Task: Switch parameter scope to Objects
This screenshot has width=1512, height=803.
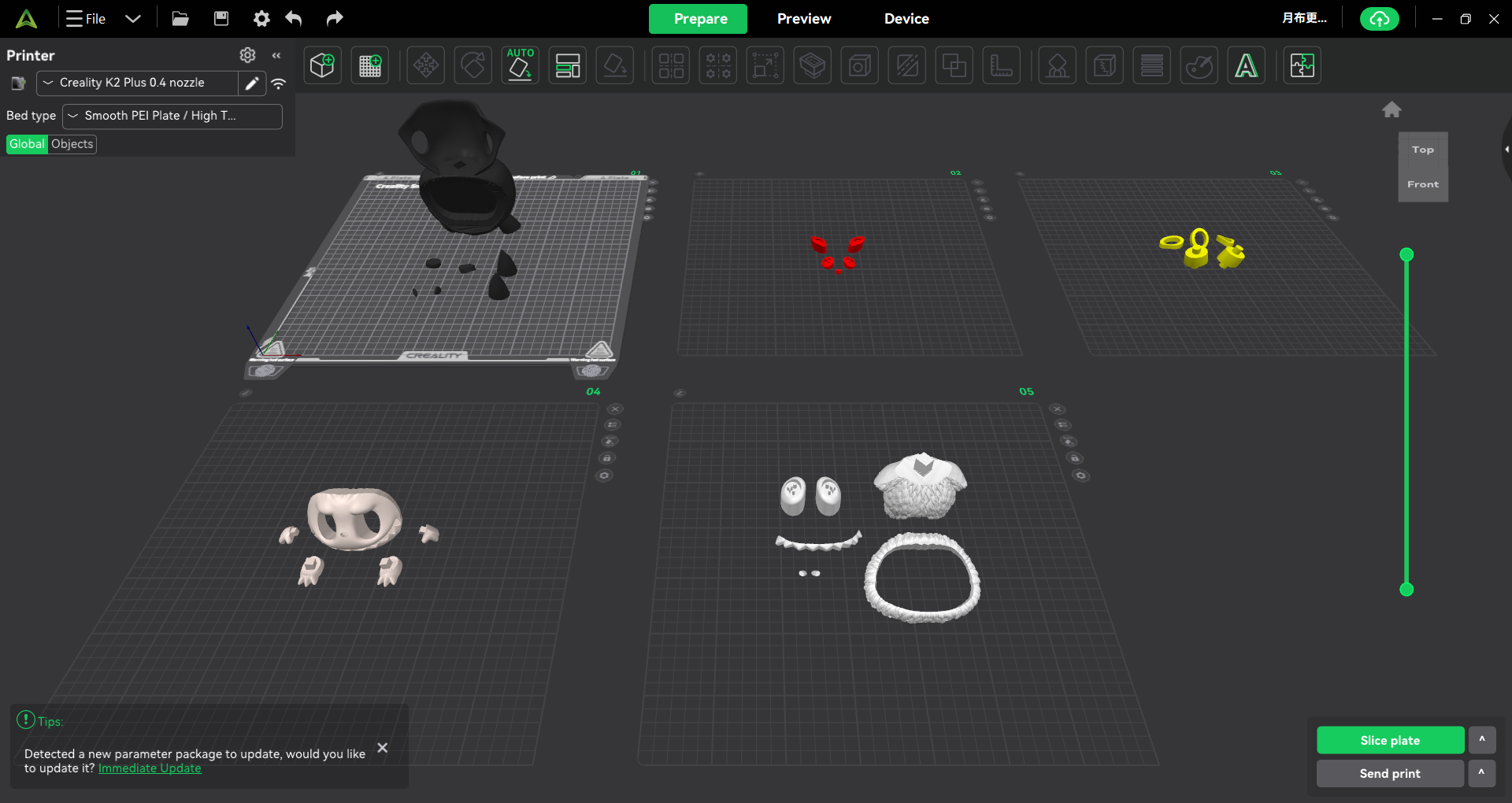Action: [72, 144]
